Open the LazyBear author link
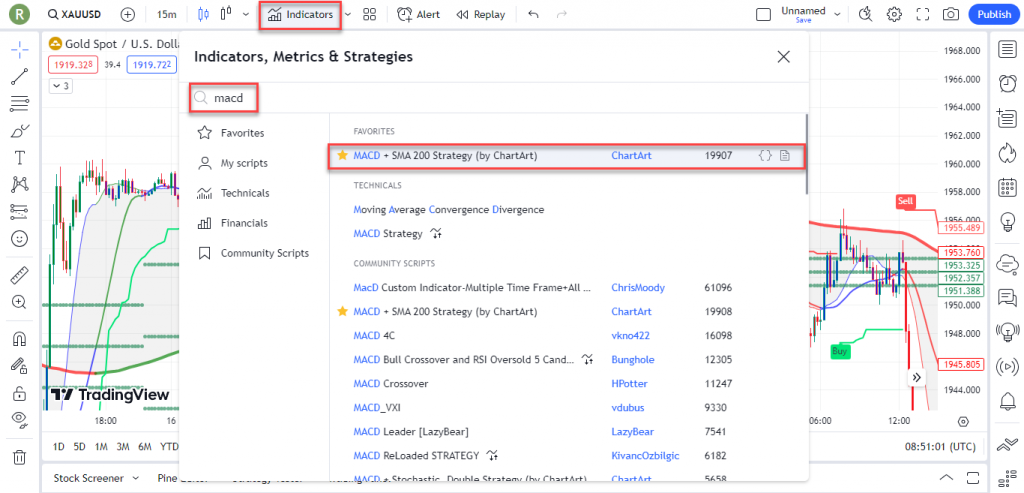1024x493 pixels. (x=632, y=432)
